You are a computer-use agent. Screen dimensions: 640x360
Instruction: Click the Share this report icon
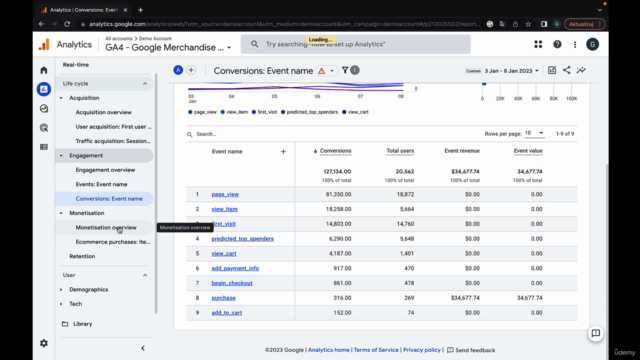[x=567, y=70]
